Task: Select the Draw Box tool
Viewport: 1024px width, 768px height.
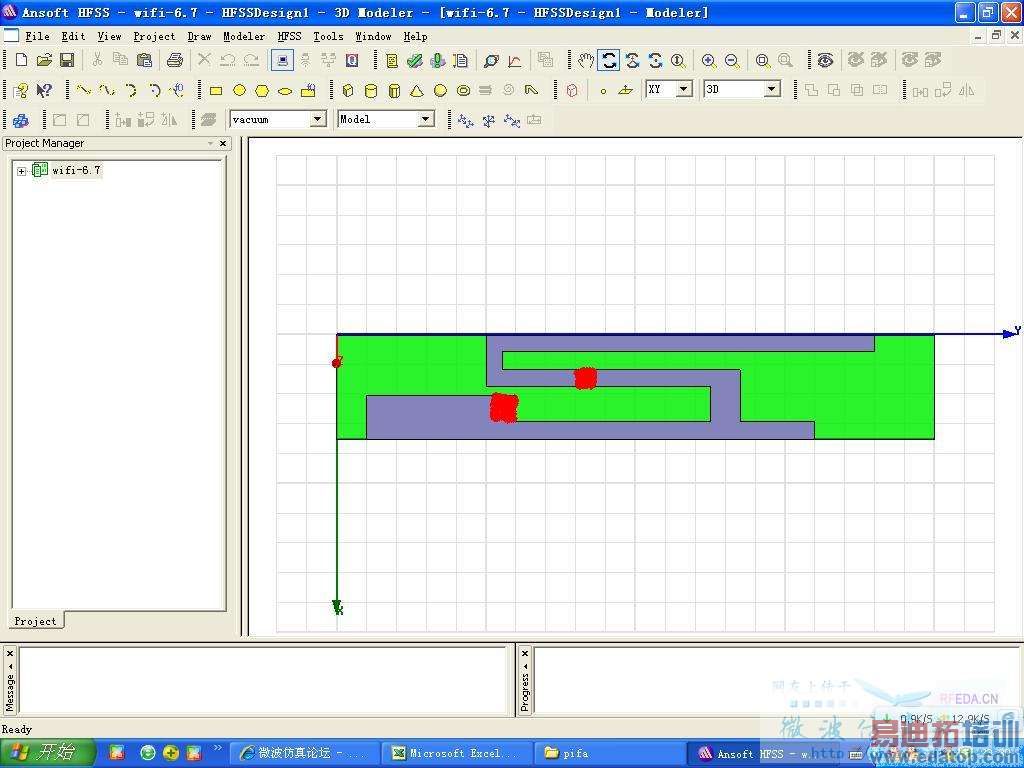Action: coord(348,91)
